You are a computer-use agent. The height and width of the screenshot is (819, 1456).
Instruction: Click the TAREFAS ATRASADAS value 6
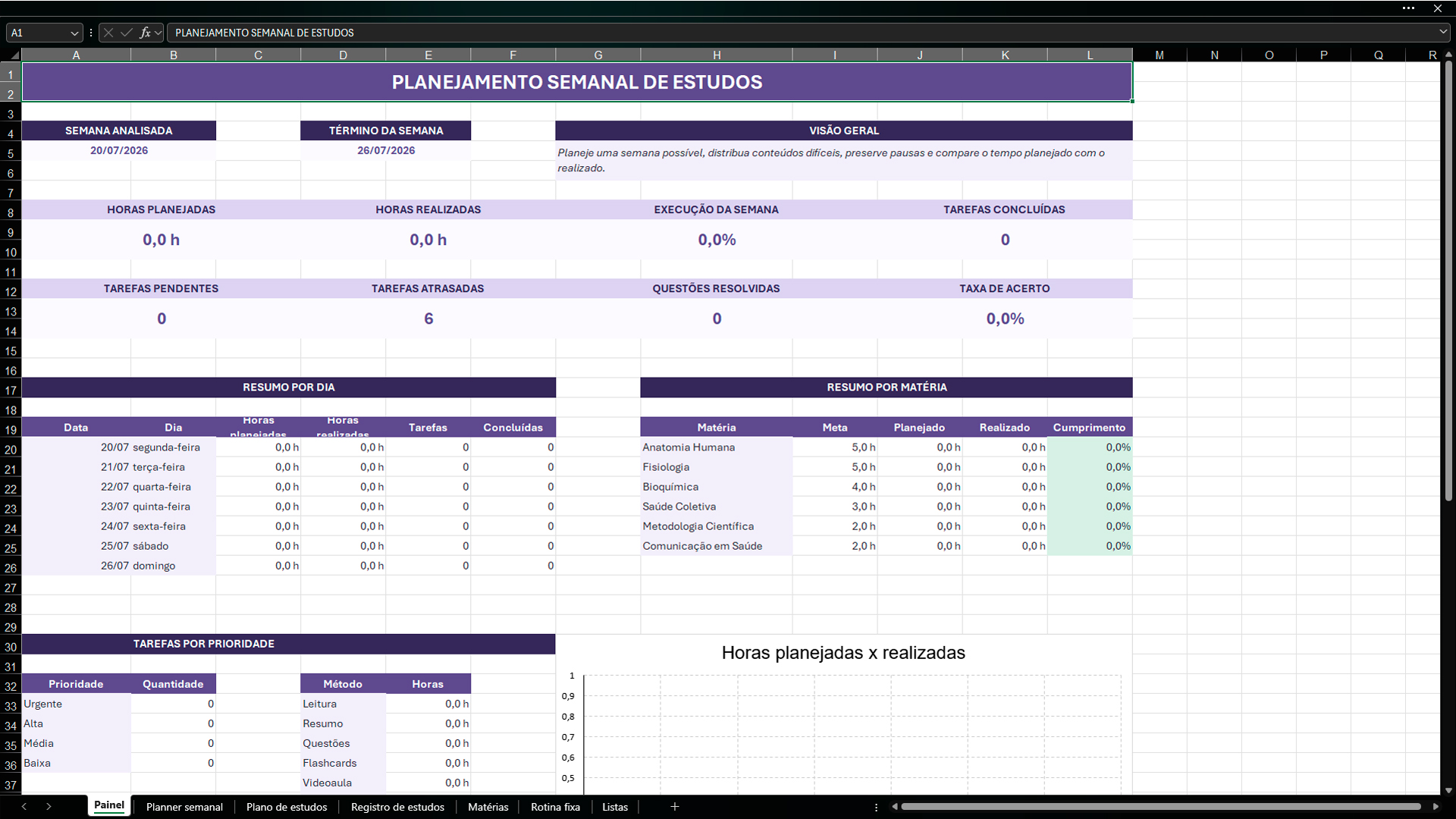tap(428, 318)
